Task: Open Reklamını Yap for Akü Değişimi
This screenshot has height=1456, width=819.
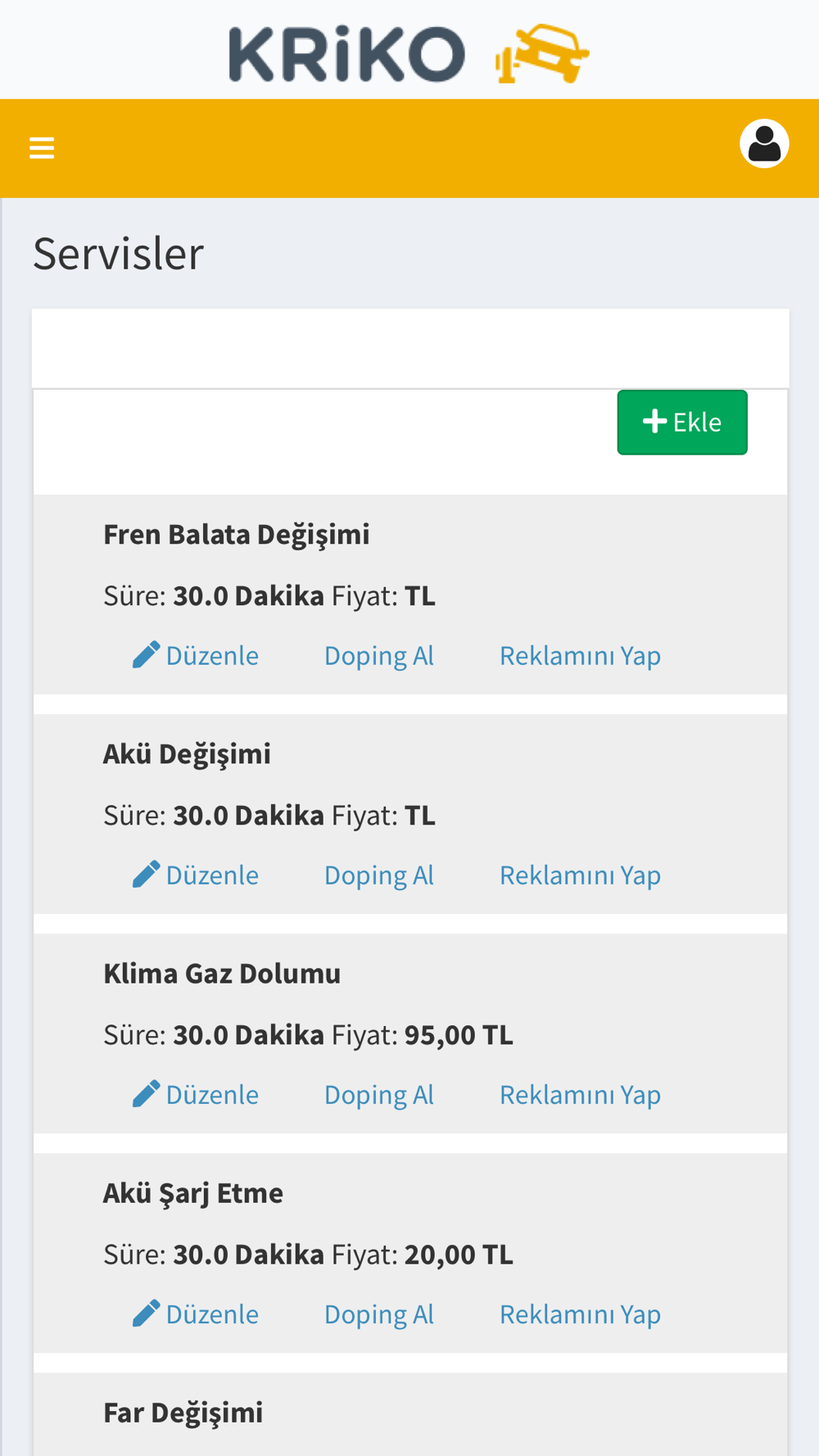Action: pos(580,875)
